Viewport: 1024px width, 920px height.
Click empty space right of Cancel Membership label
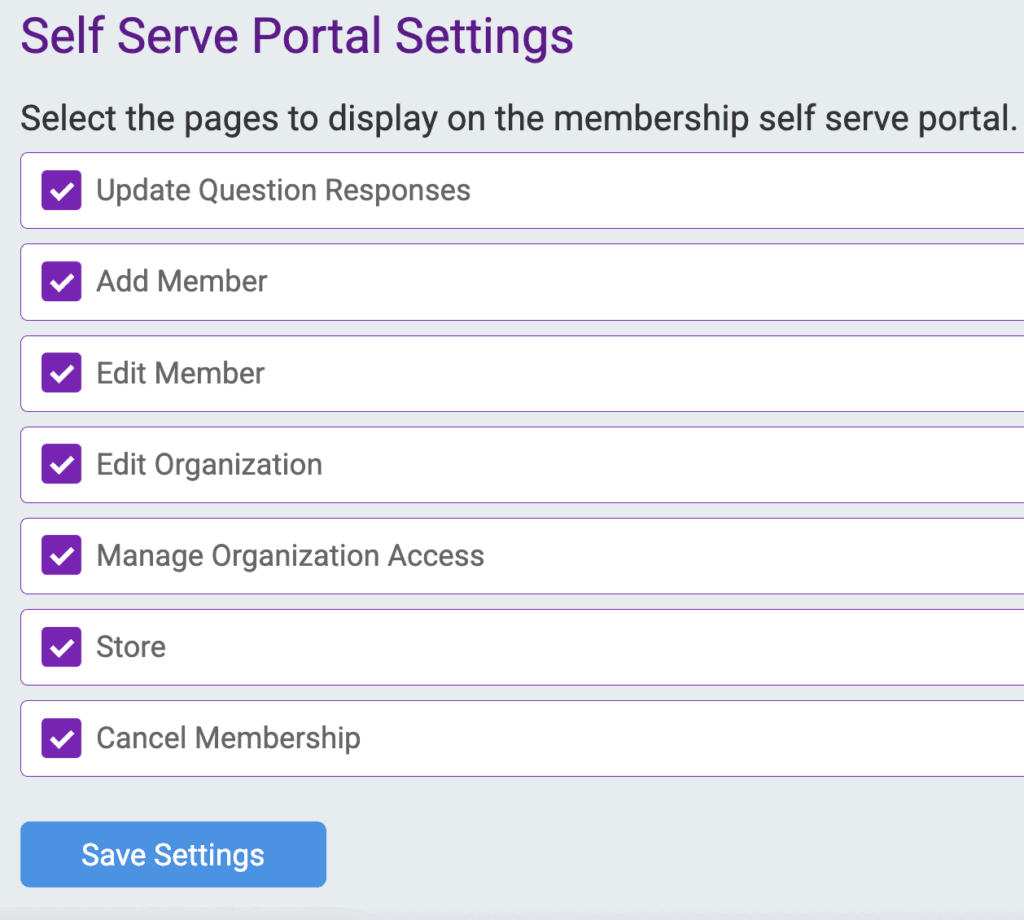coord(700,739)
